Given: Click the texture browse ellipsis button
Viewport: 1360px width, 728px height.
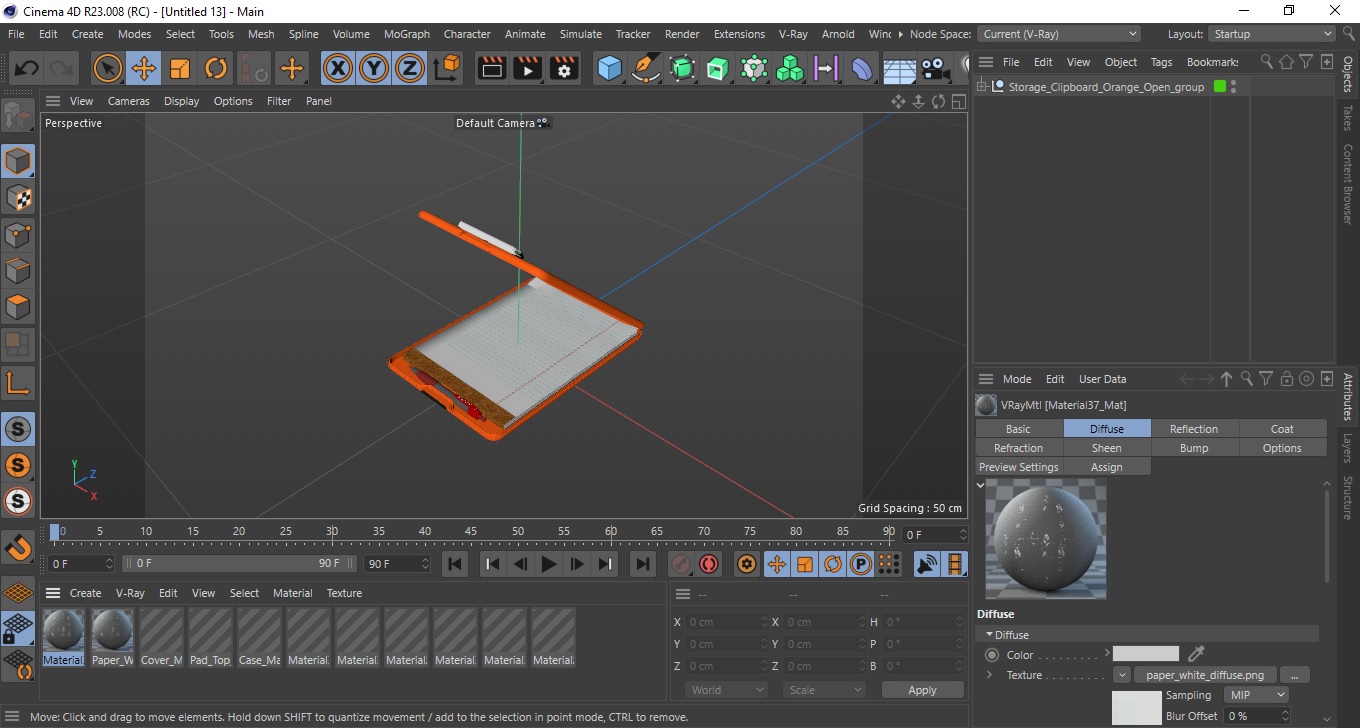Looking at the screenshot, I should (x=1294, y=675).
